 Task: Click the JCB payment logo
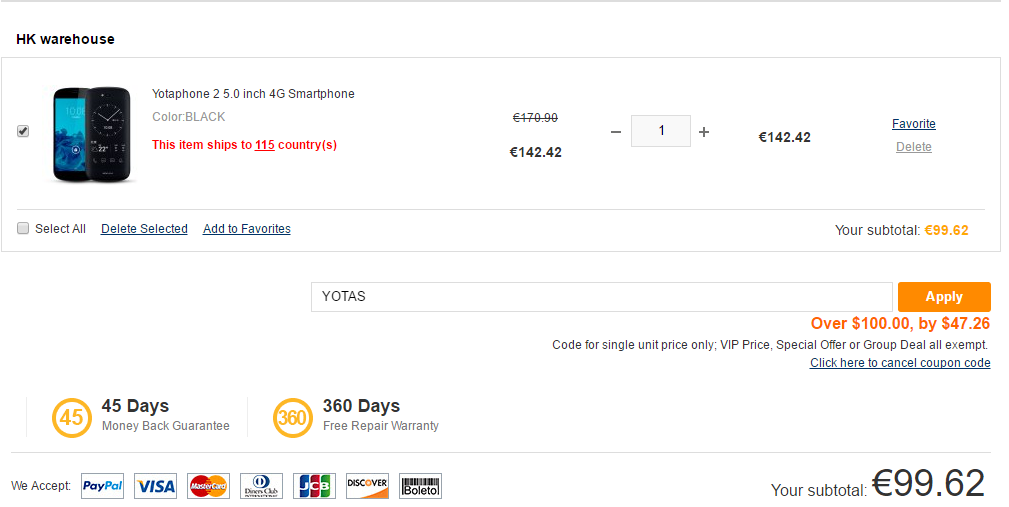(x=314, y=486)
